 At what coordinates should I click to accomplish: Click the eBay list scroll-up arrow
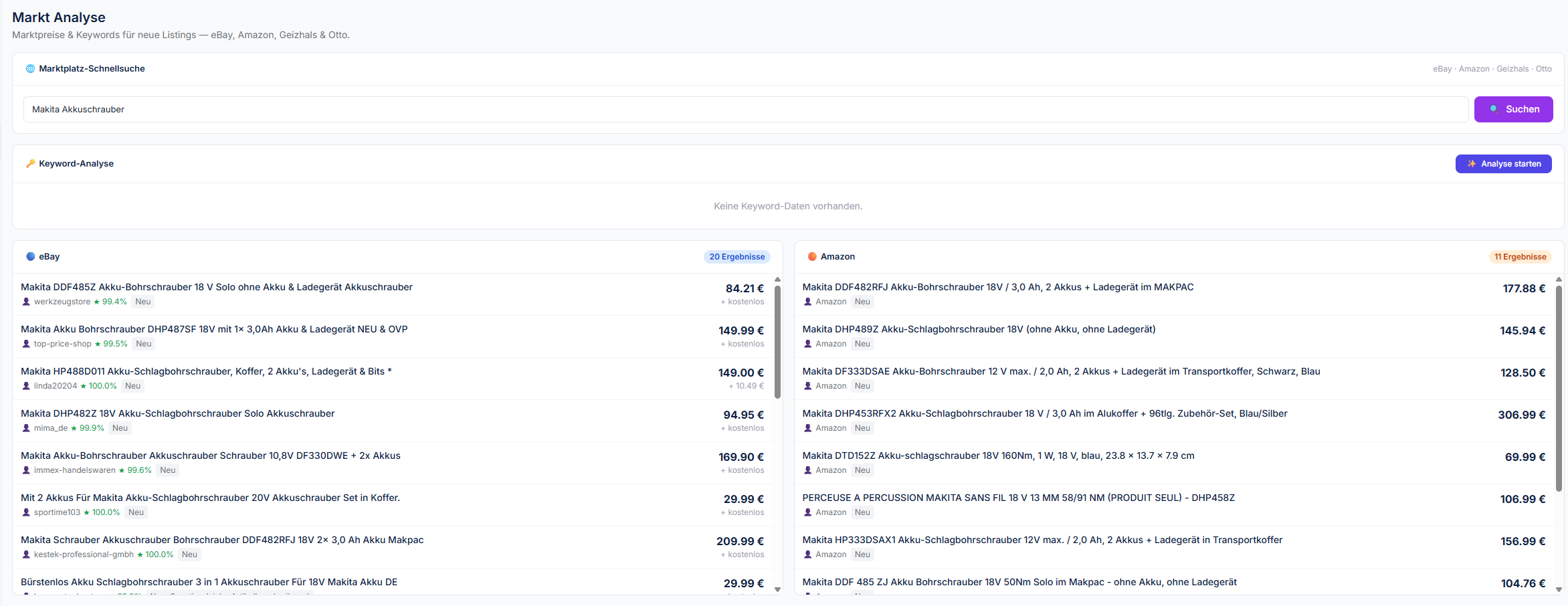click(x=777, y=280)
